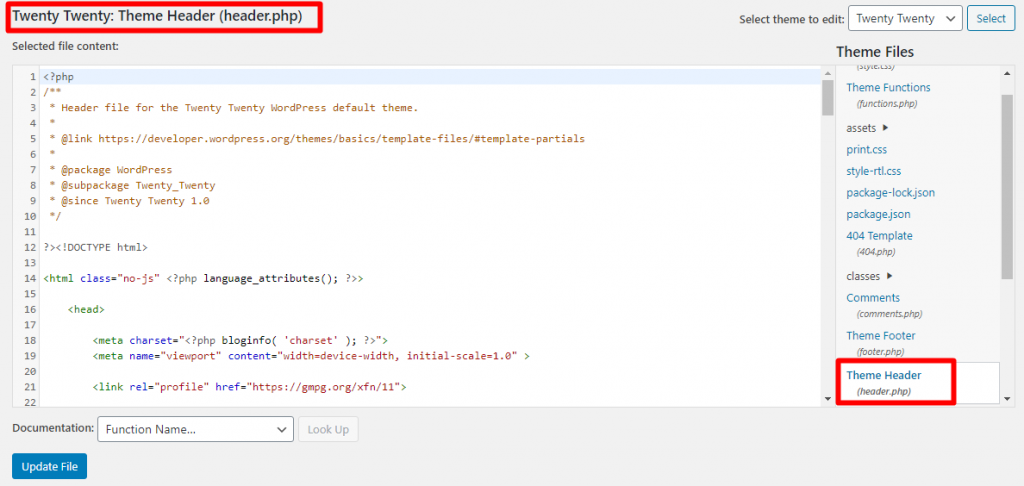The height and width of the screenshot is (486, 1024).
Task: Click the code editor scrollbar down arrow
Action: point(827,398)
